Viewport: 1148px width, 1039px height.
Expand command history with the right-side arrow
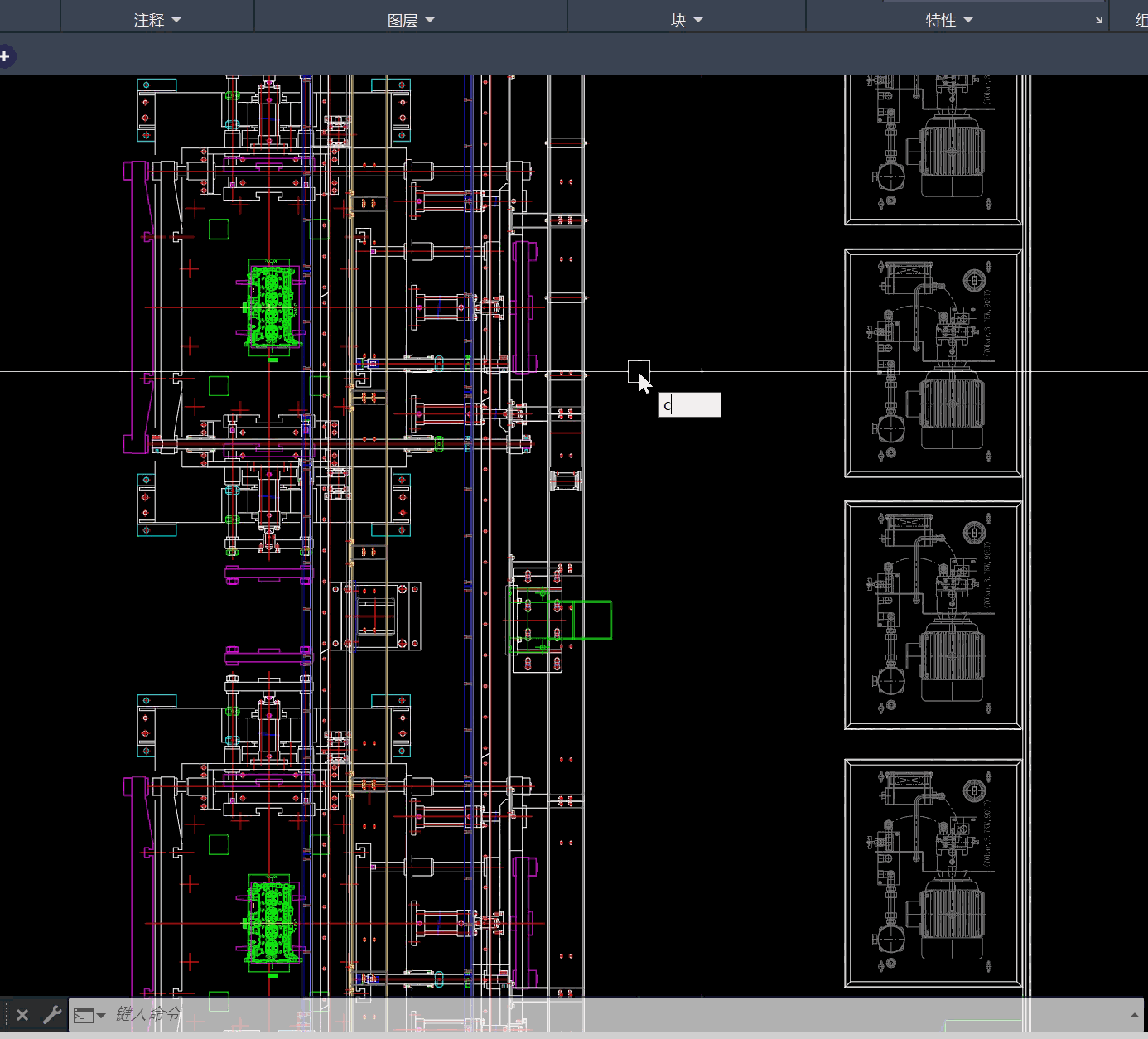[x=1134, y=1015]
